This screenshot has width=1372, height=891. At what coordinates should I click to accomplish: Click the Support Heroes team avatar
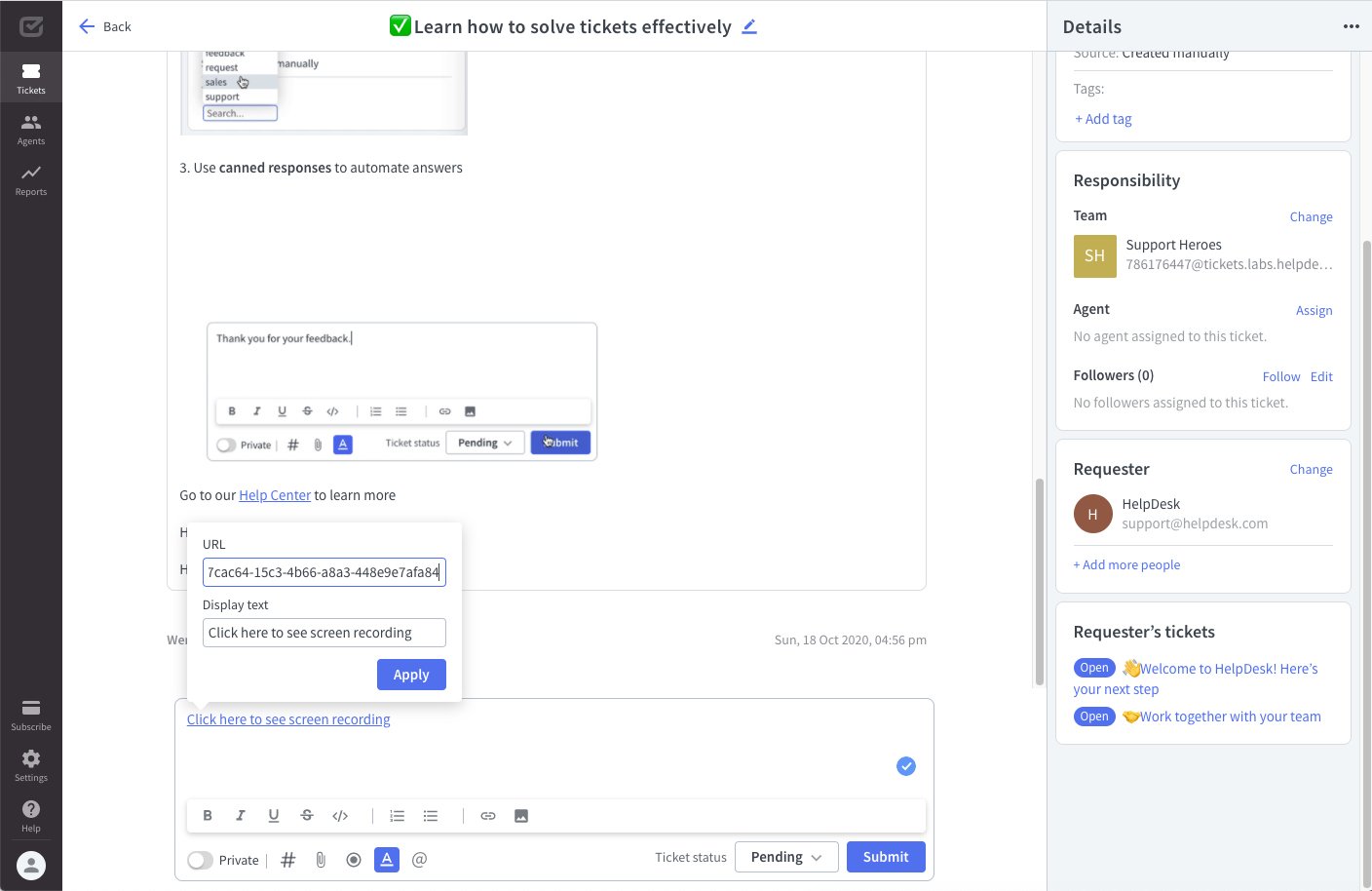coord(1095,256)
